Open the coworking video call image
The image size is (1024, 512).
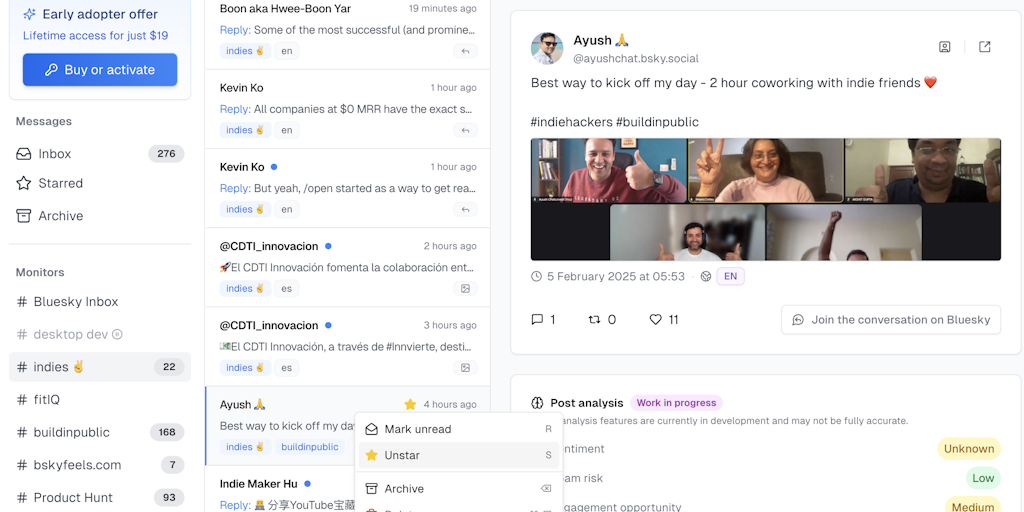tap(765, 199)
